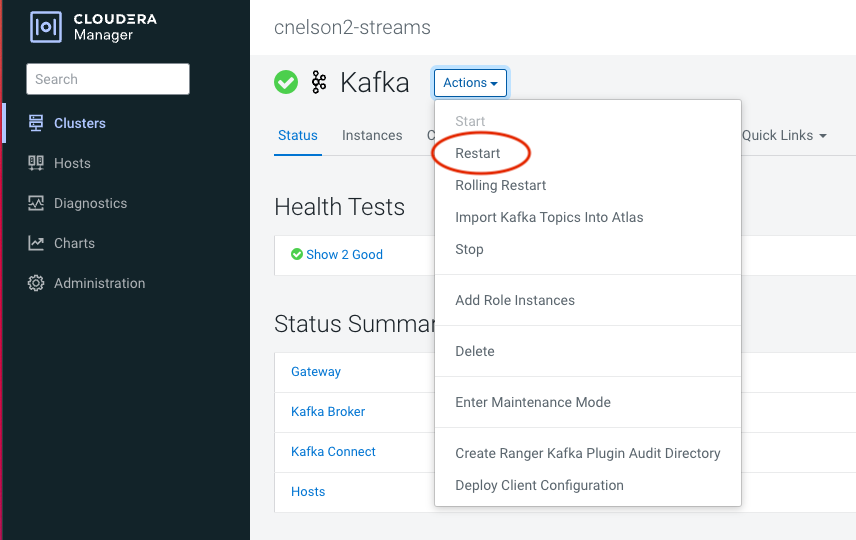
Task: Choose Enter Maintenance Mode
Action: (x=533, y=402)
